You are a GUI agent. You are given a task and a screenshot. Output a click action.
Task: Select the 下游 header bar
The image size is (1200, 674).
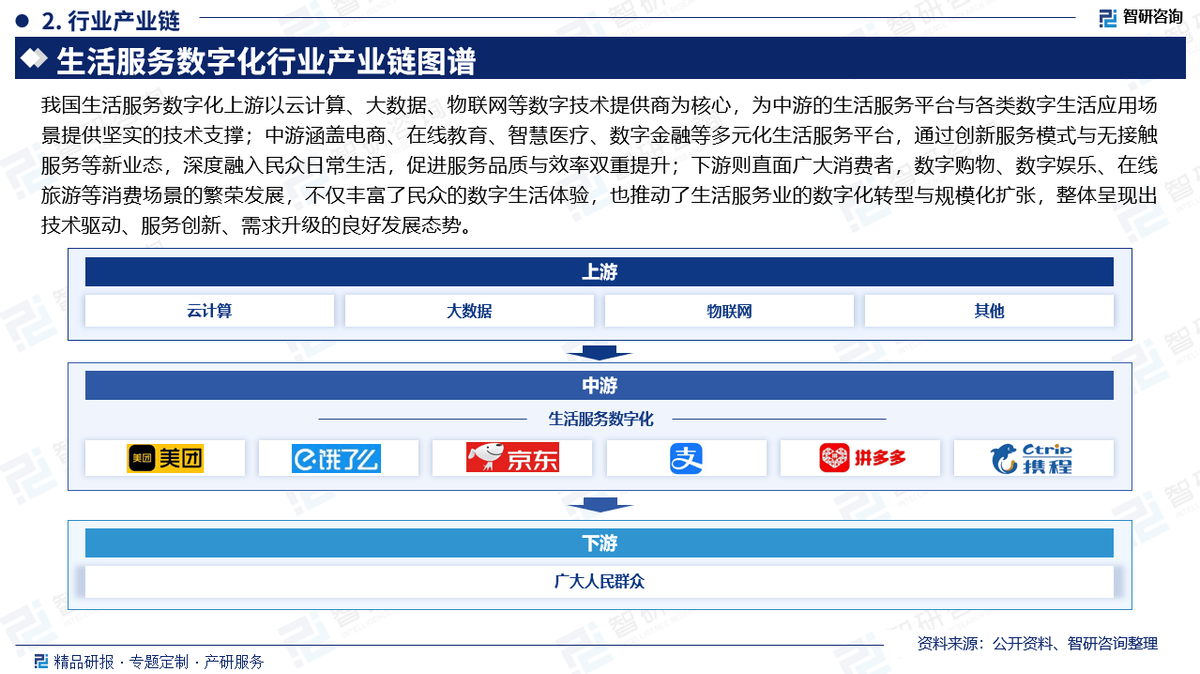pyautogui.click(x=599, y=543)
